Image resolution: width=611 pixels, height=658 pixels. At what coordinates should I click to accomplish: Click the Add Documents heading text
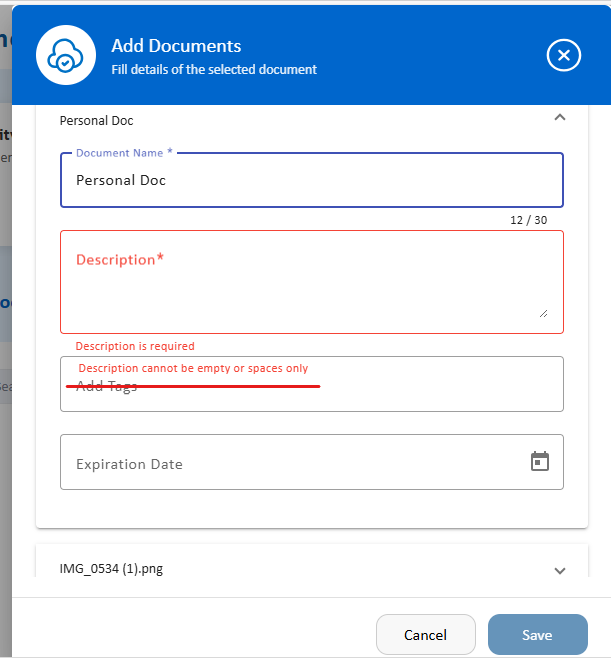176,46
